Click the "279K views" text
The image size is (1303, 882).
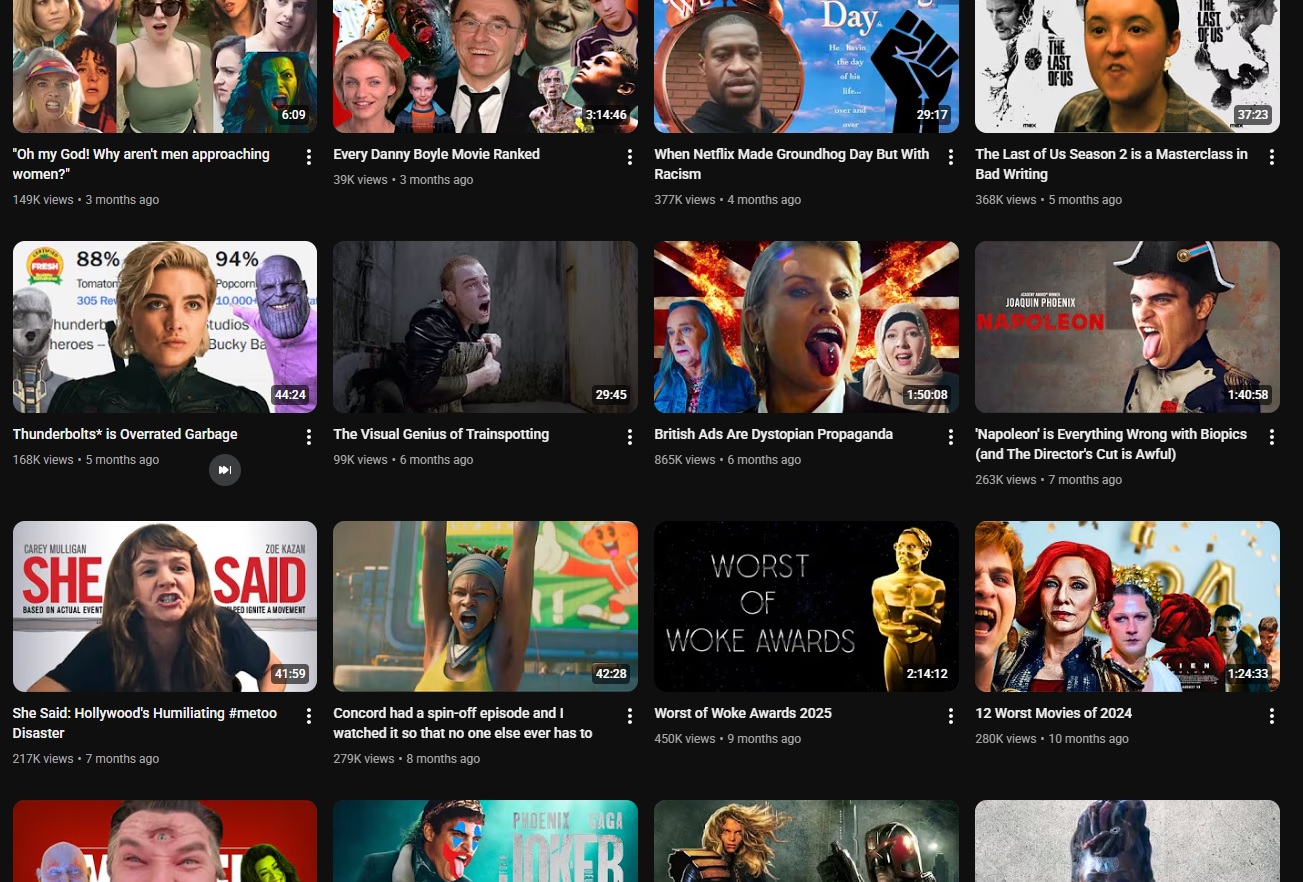coord(364,759)
